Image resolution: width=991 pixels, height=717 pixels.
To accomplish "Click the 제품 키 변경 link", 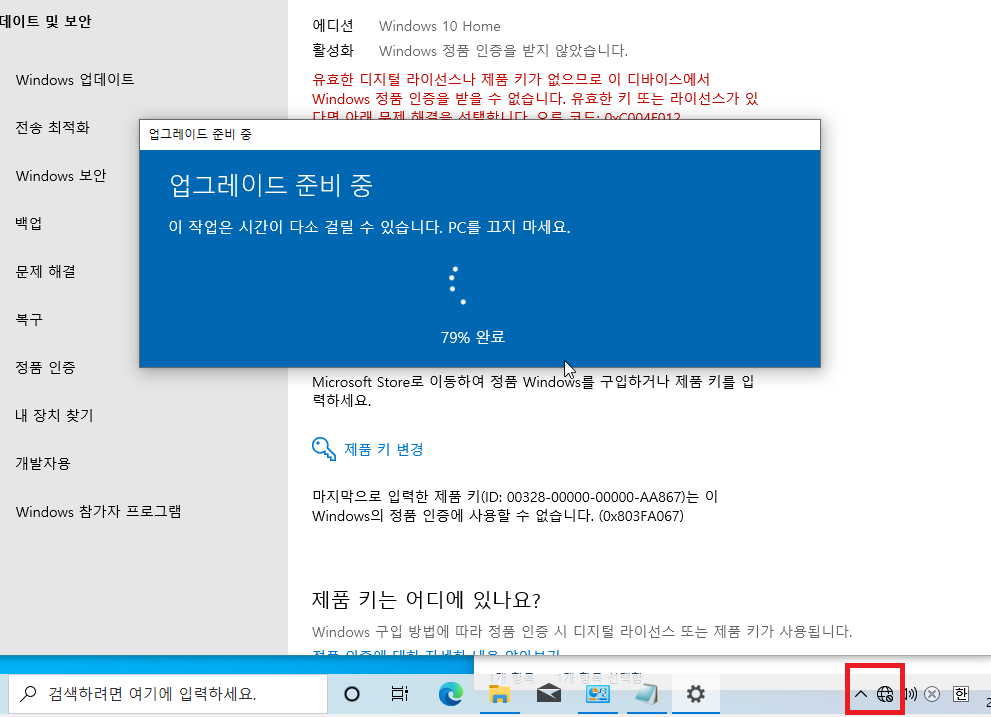I will pyautogui.click(x=384, y=450).
